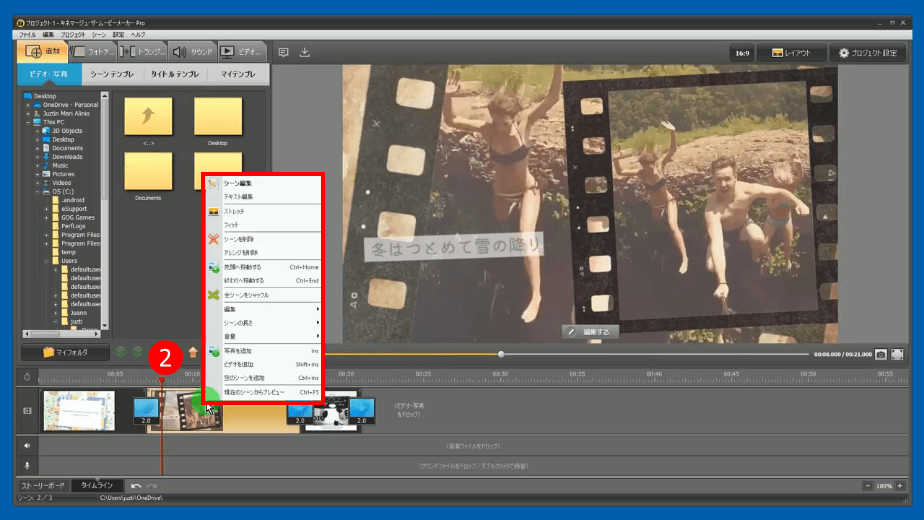Click the scene edit pencil icon in context menu
This screenshot has width=924, height=520.
213,184
